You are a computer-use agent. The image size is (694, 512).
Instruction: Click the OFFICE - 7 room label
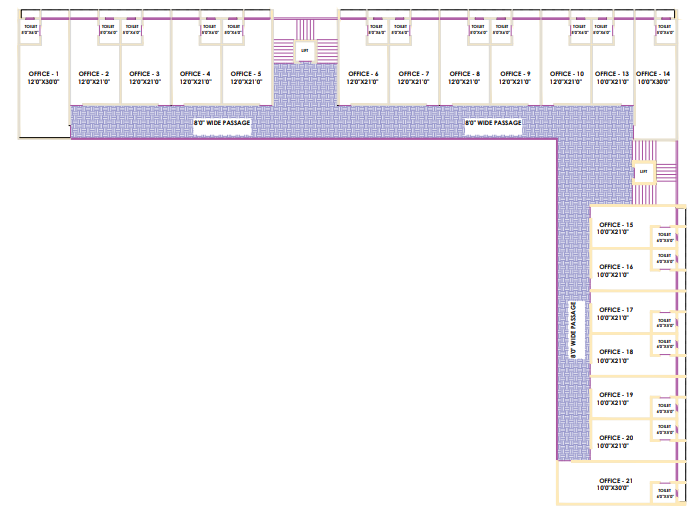coord(414,78)
